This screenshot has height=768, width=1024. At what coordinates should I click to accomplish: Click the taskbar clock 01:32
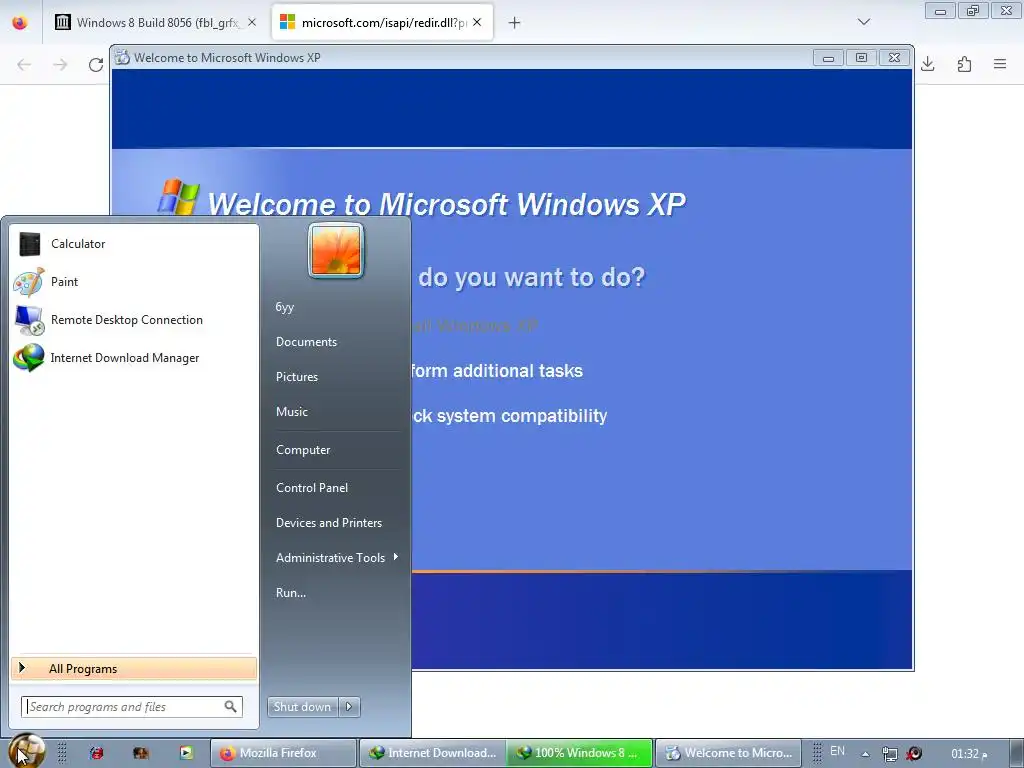tap(968, 754)
